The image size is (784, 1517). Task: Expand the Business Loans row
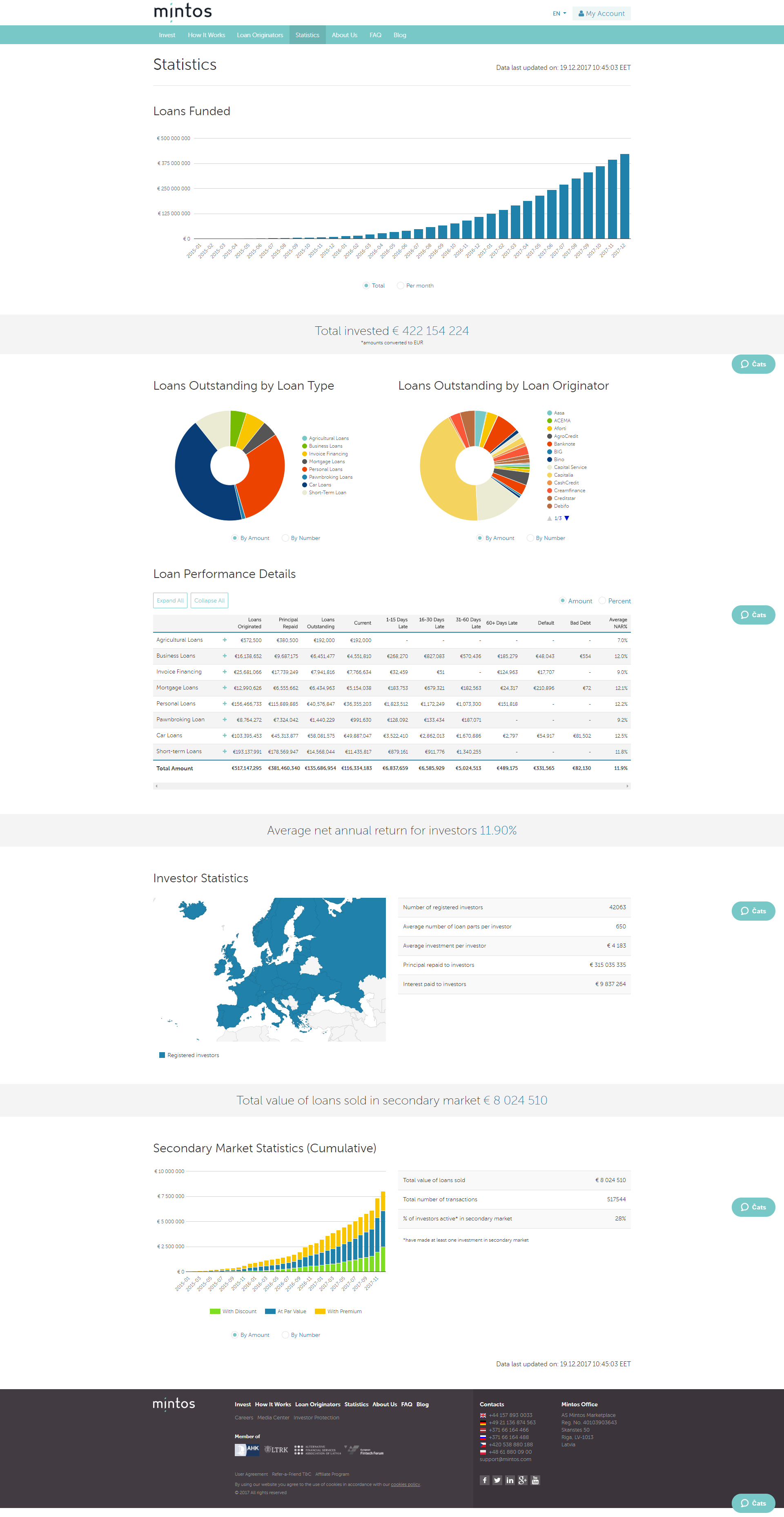coord(224,656)
